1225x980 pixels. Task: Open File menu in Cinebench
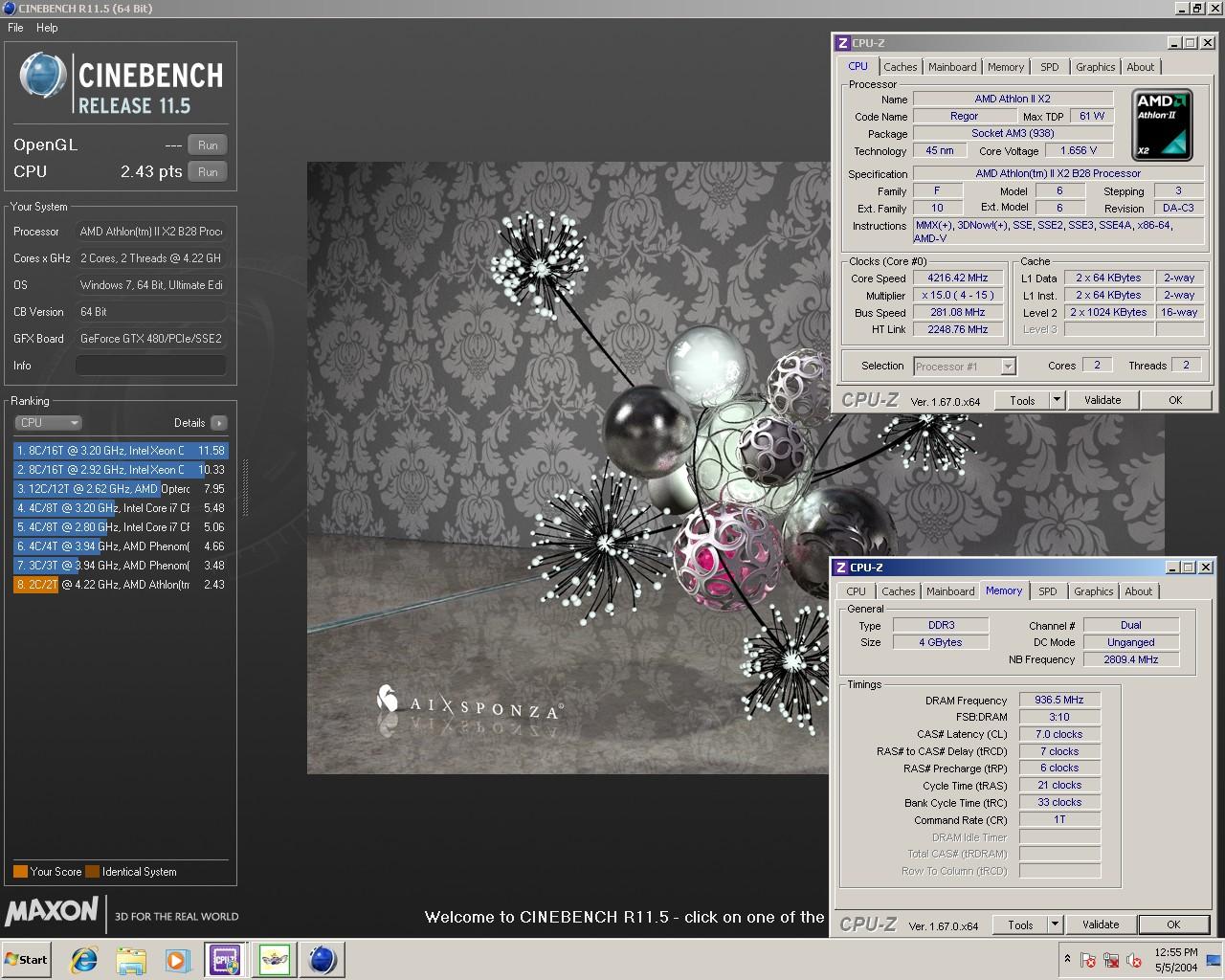[x=15, y=28]
